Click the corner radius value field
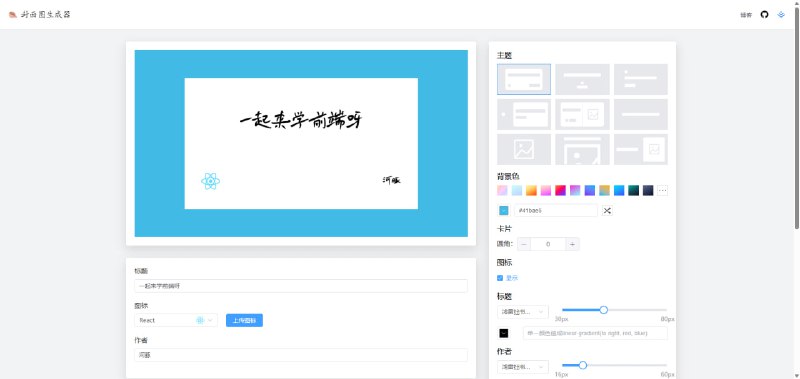 (548, 244)
